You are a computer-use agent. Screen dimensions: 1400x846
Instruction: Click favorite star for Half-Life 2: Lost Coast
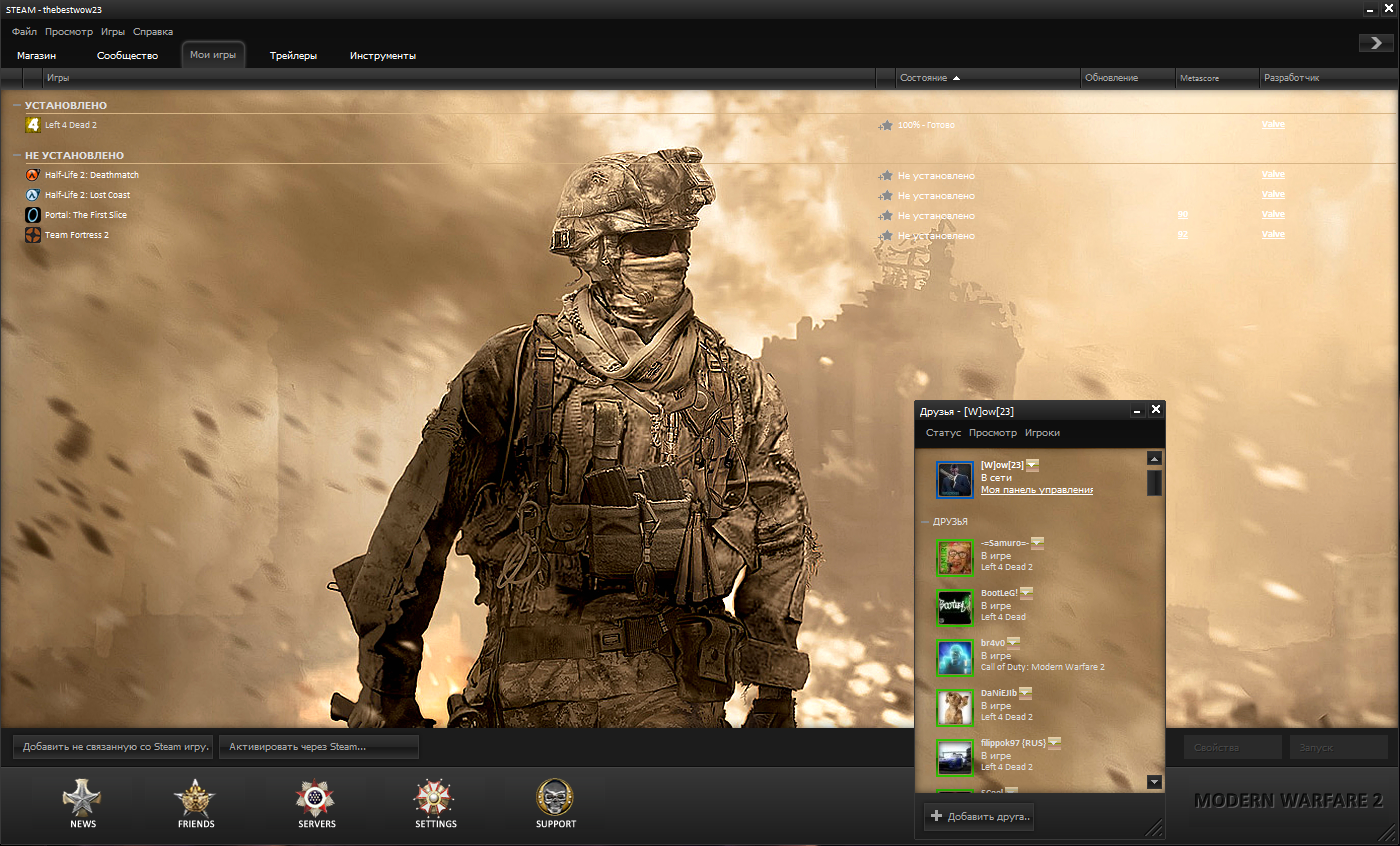point(885,195)
